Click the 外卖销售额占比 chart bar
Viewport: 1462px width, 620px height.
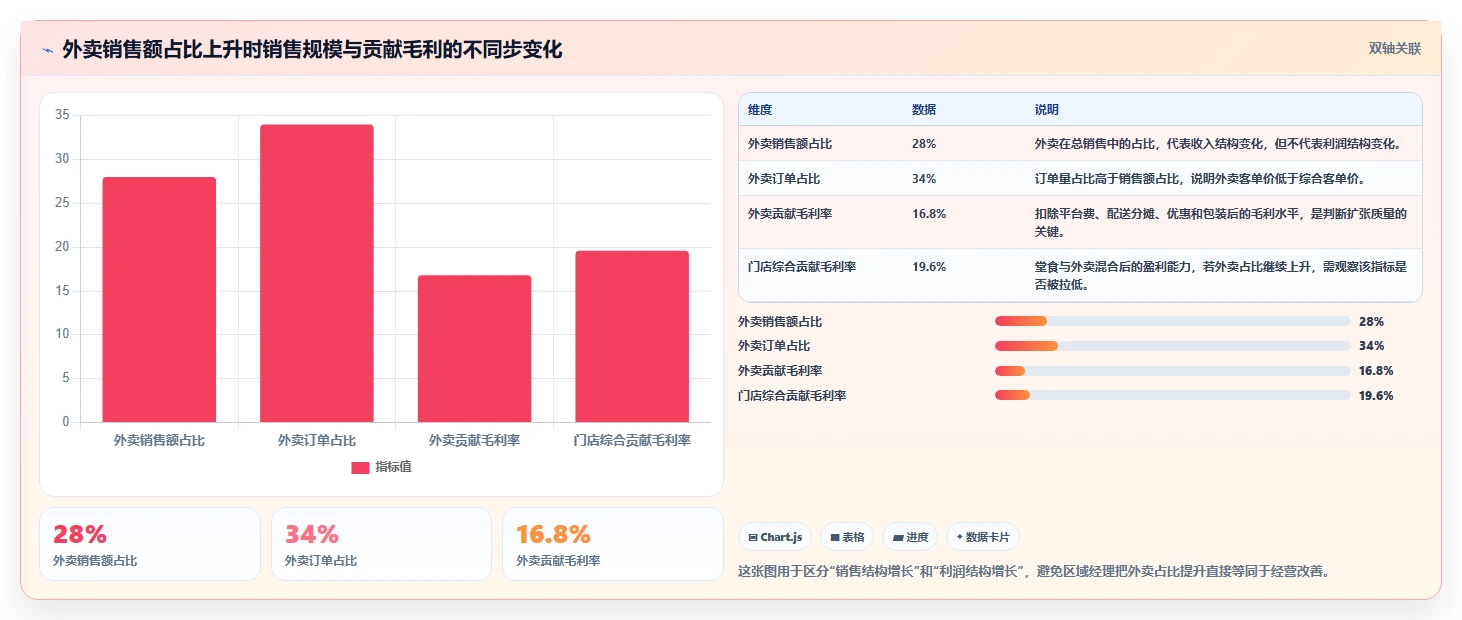pyautogui.click(x=159, y=299)
